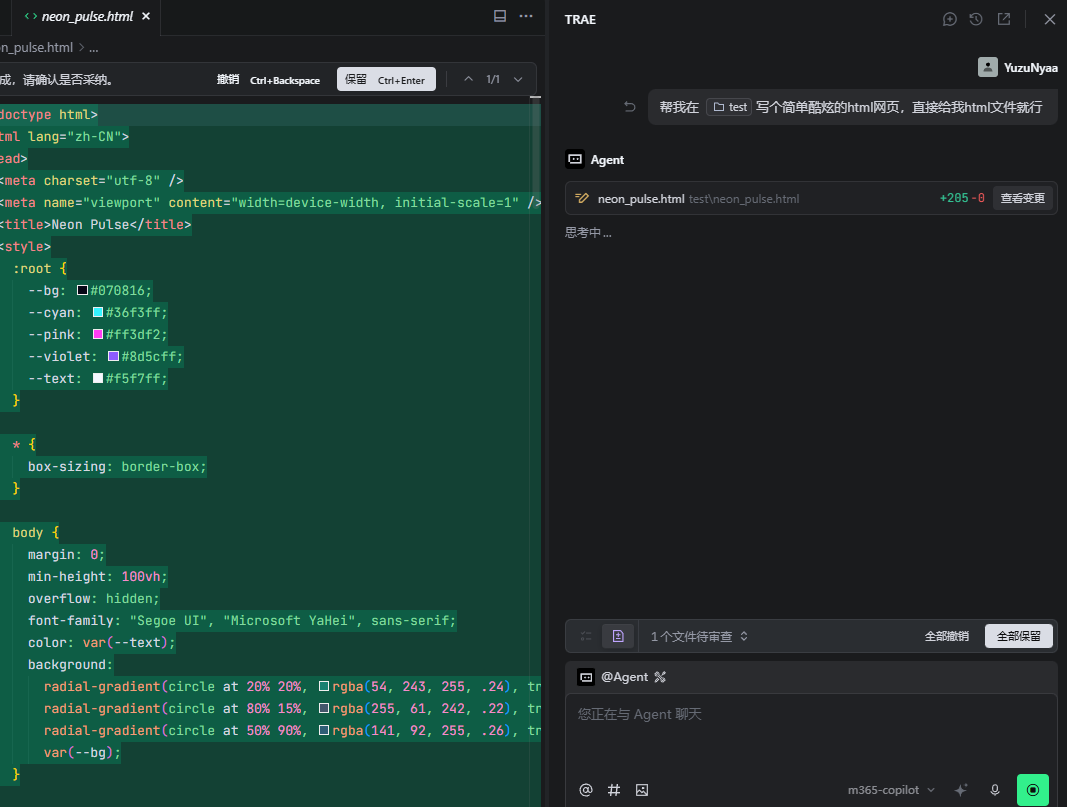
Task: Click the @ mention icon below the input
Action: click(586, 790)
